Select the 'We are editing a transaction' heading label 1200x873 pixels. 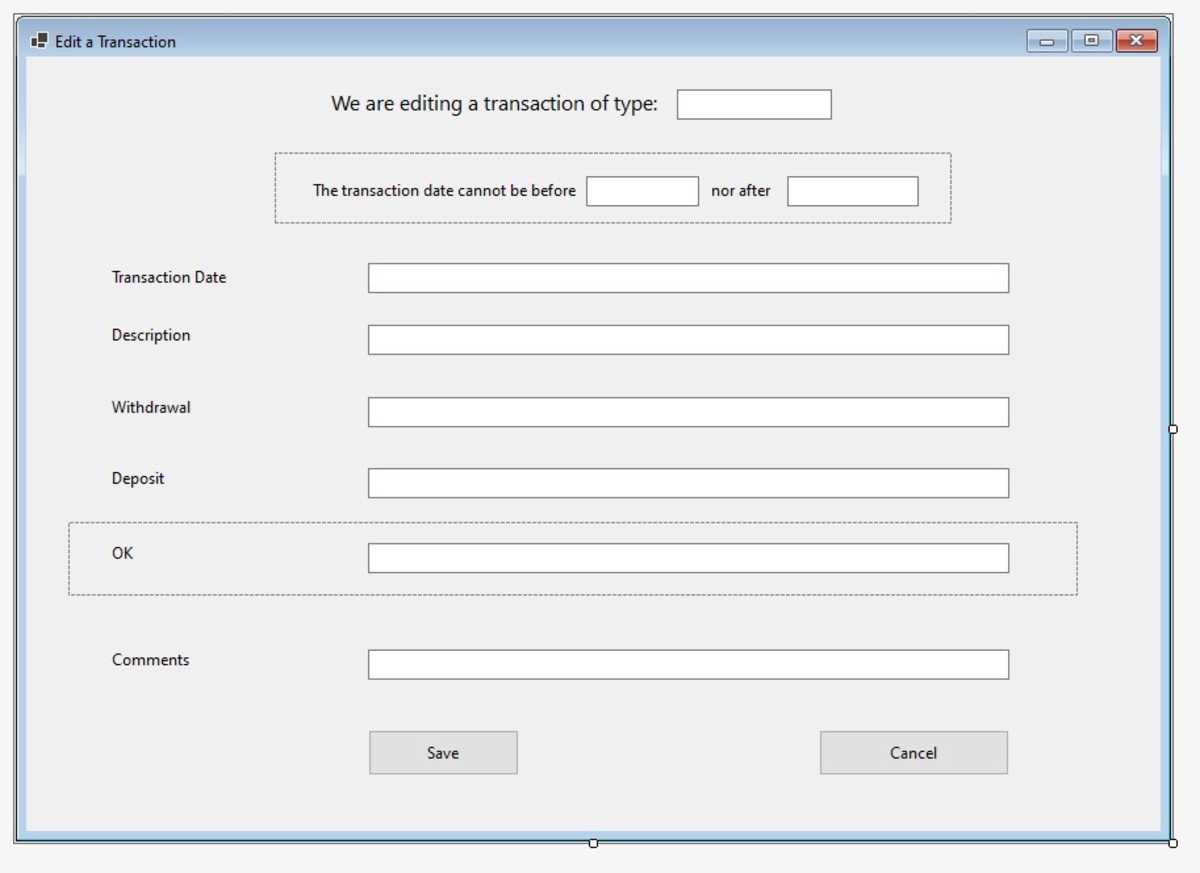point(494,104)
